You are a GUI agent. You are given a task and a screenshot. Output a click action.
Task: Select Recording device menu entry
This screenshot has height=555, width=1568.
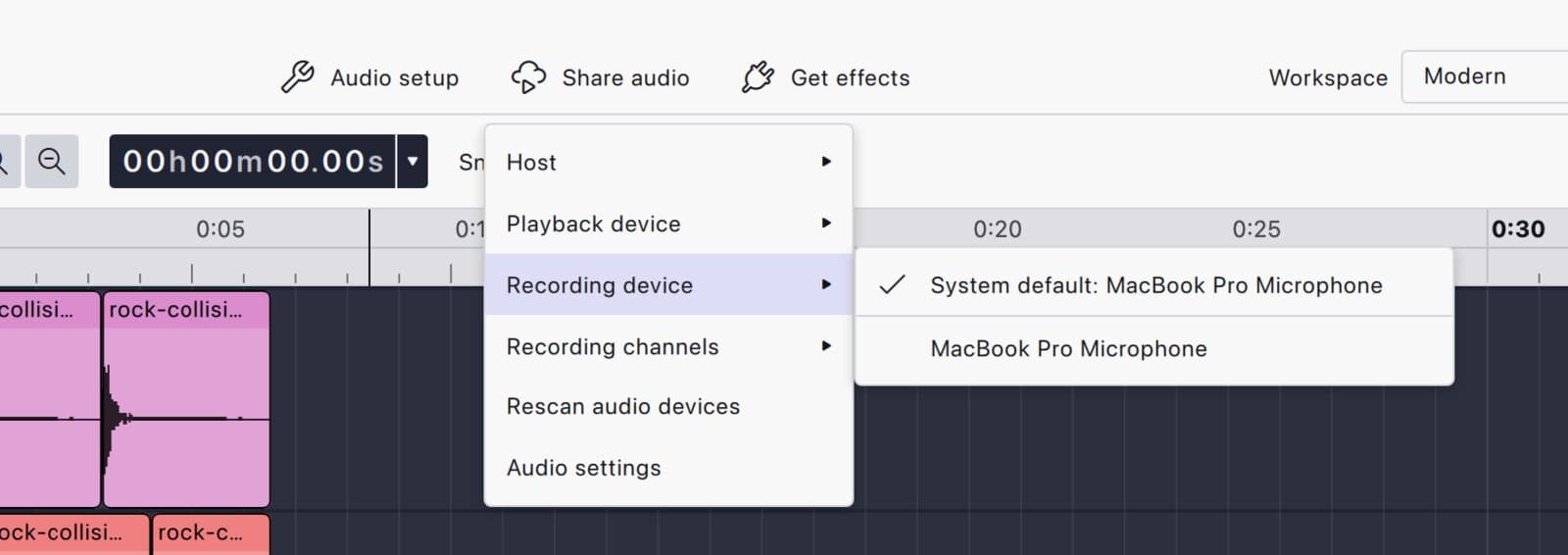pyautogui.click(x=668, y=284)
